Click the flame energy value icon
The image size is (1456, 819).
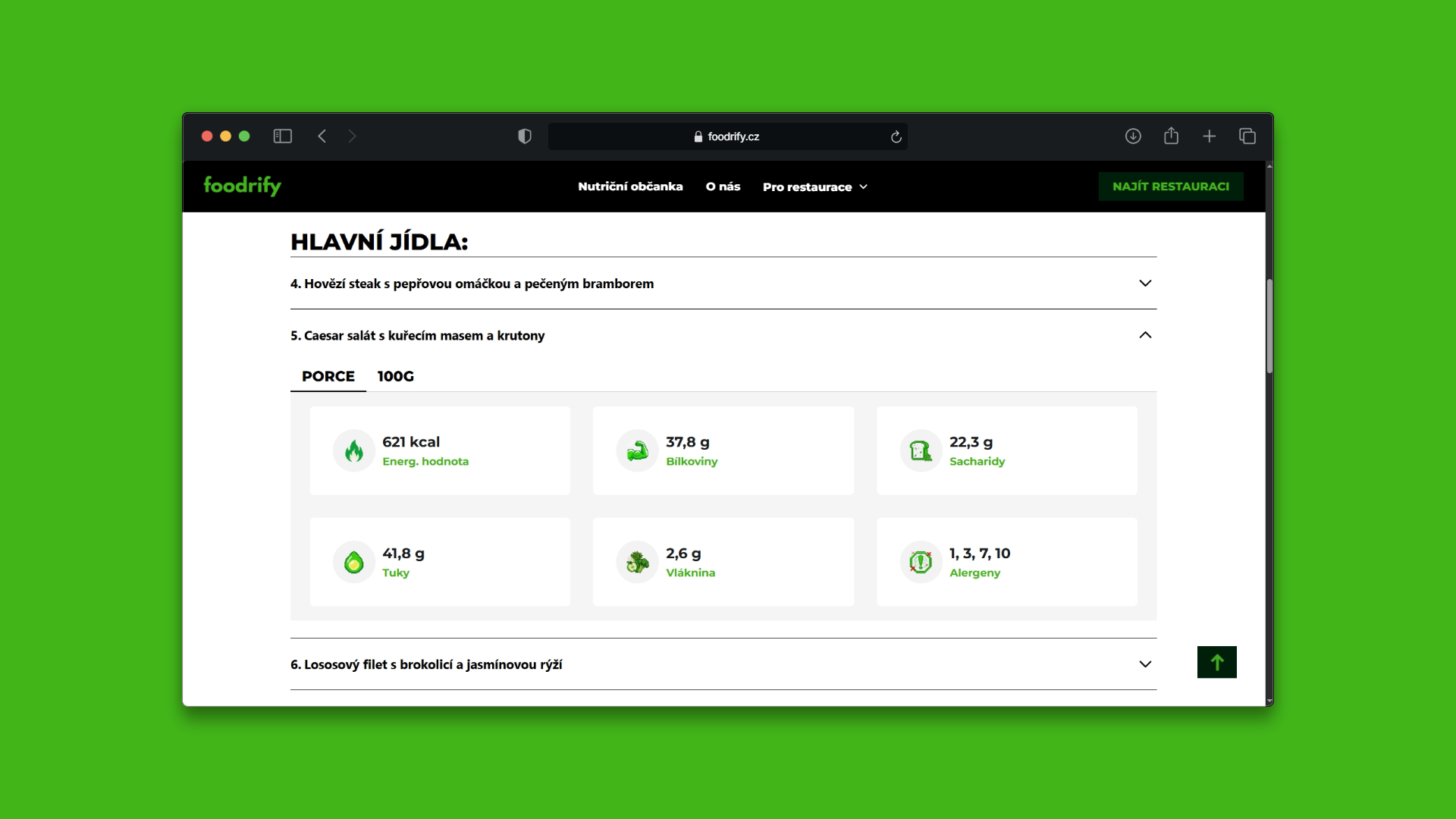tap(353, 451)
